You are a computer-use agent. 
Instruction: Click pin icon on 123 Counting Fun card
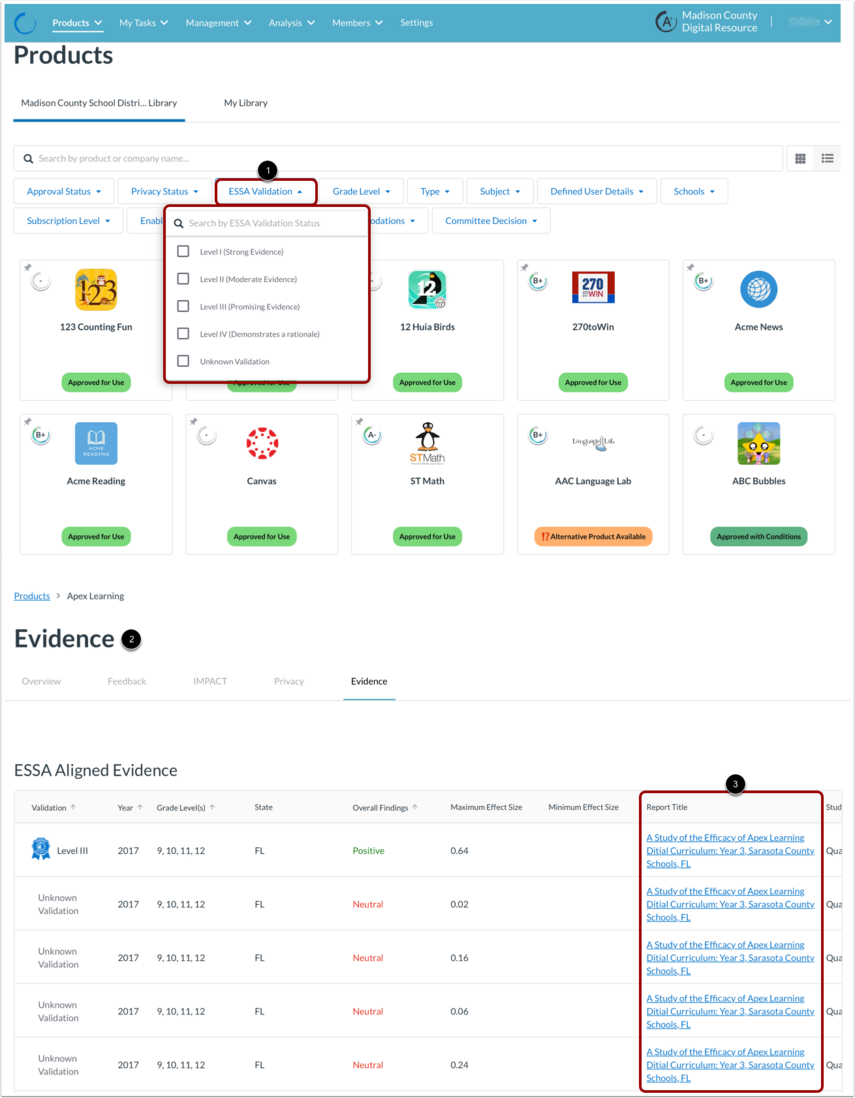pyautogui.click(x=27, y=267)
